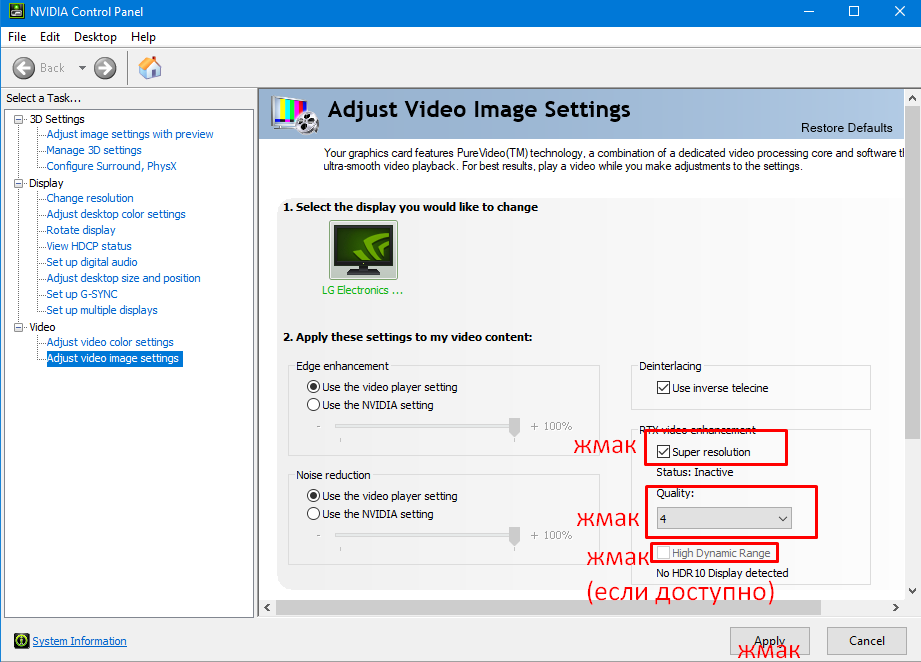Click the horizontal scrollbar right arrow
This screenshot has height=662, width=921.
(895, 607)
